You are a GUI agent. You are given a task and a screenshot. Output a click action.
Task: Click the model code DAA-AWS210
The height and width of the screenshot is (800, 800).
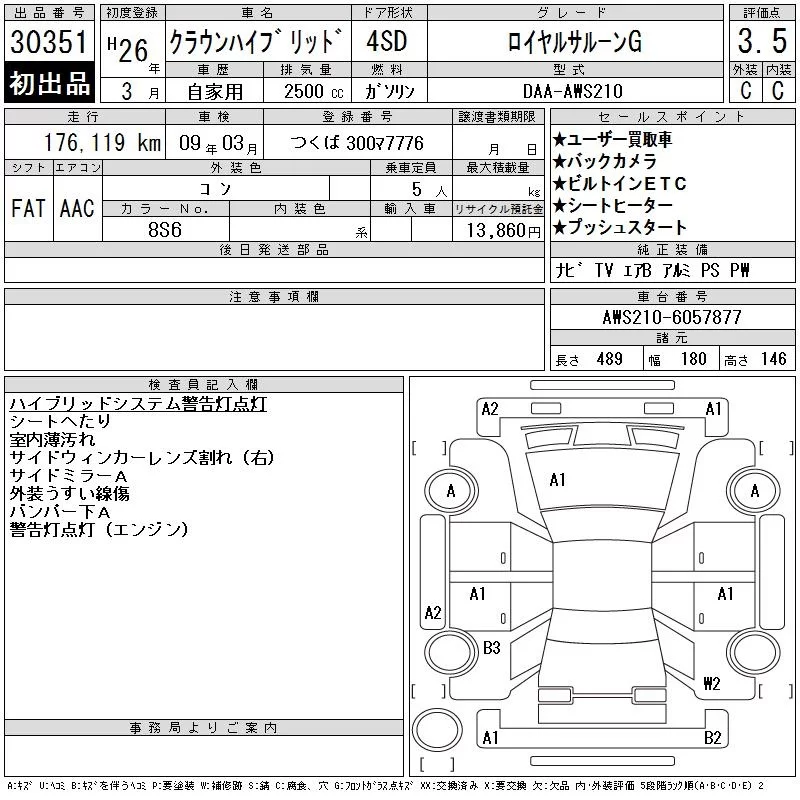(x=572, y=91)
